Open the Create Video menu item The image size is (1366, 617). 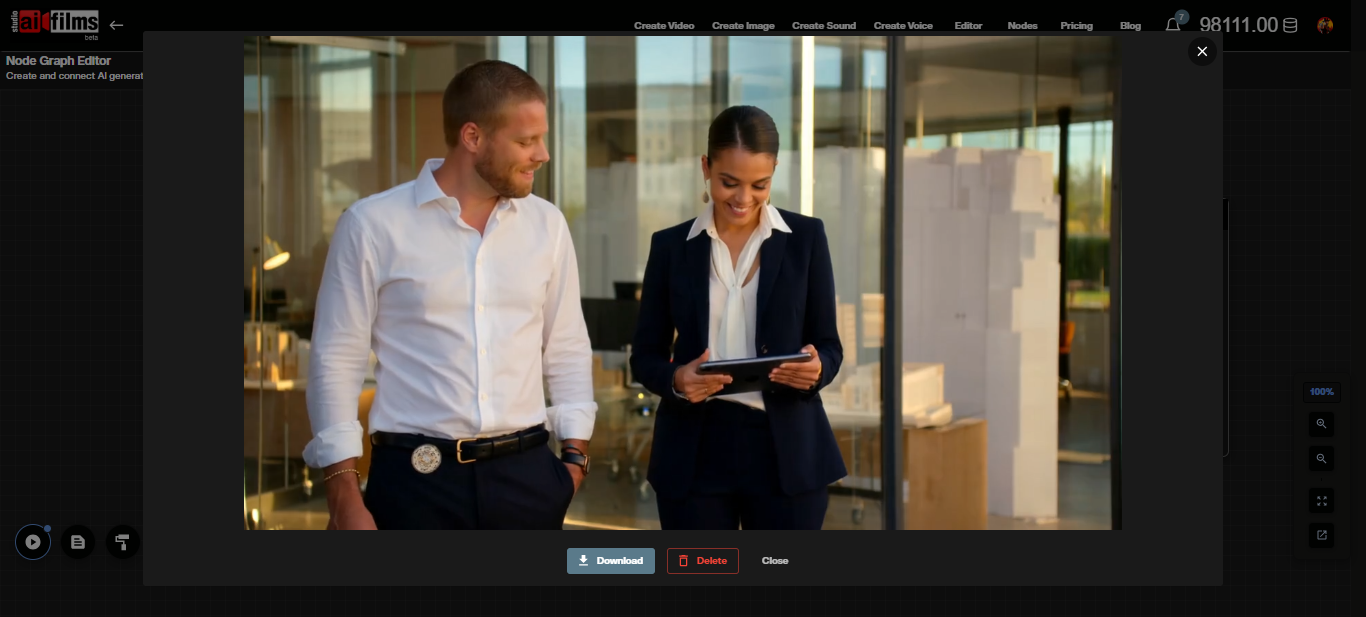click(x=664, y=26)
